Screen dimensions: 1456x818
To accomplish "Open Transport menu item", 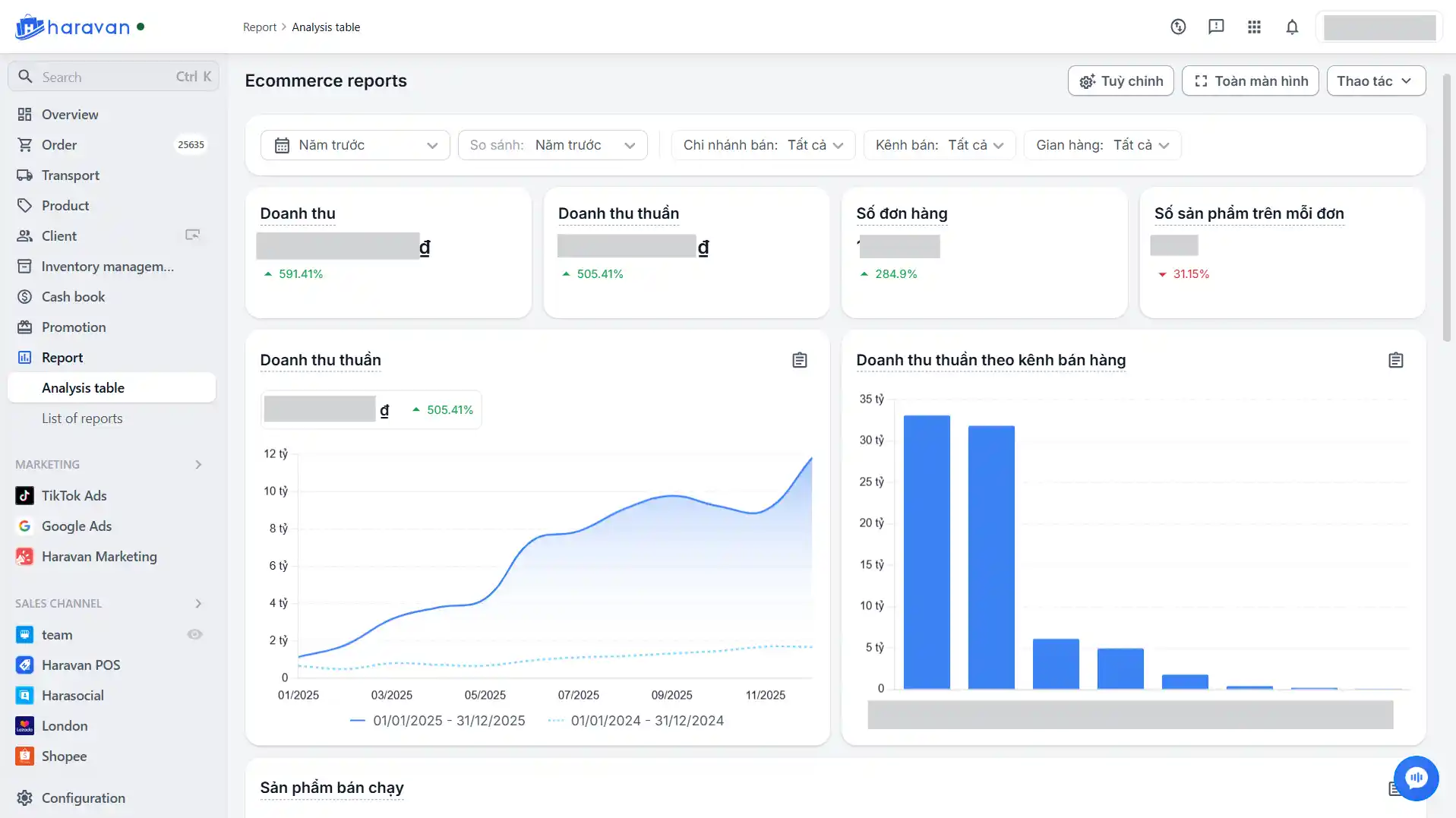I will click(112, 175).
